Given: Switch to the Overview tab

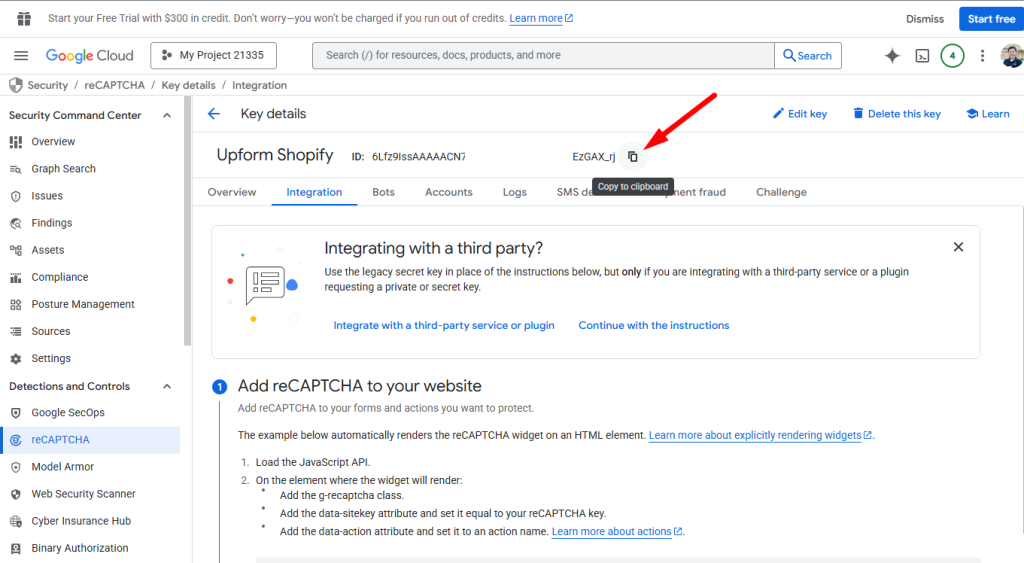Looking at the screenshot, I should (232, 192).
